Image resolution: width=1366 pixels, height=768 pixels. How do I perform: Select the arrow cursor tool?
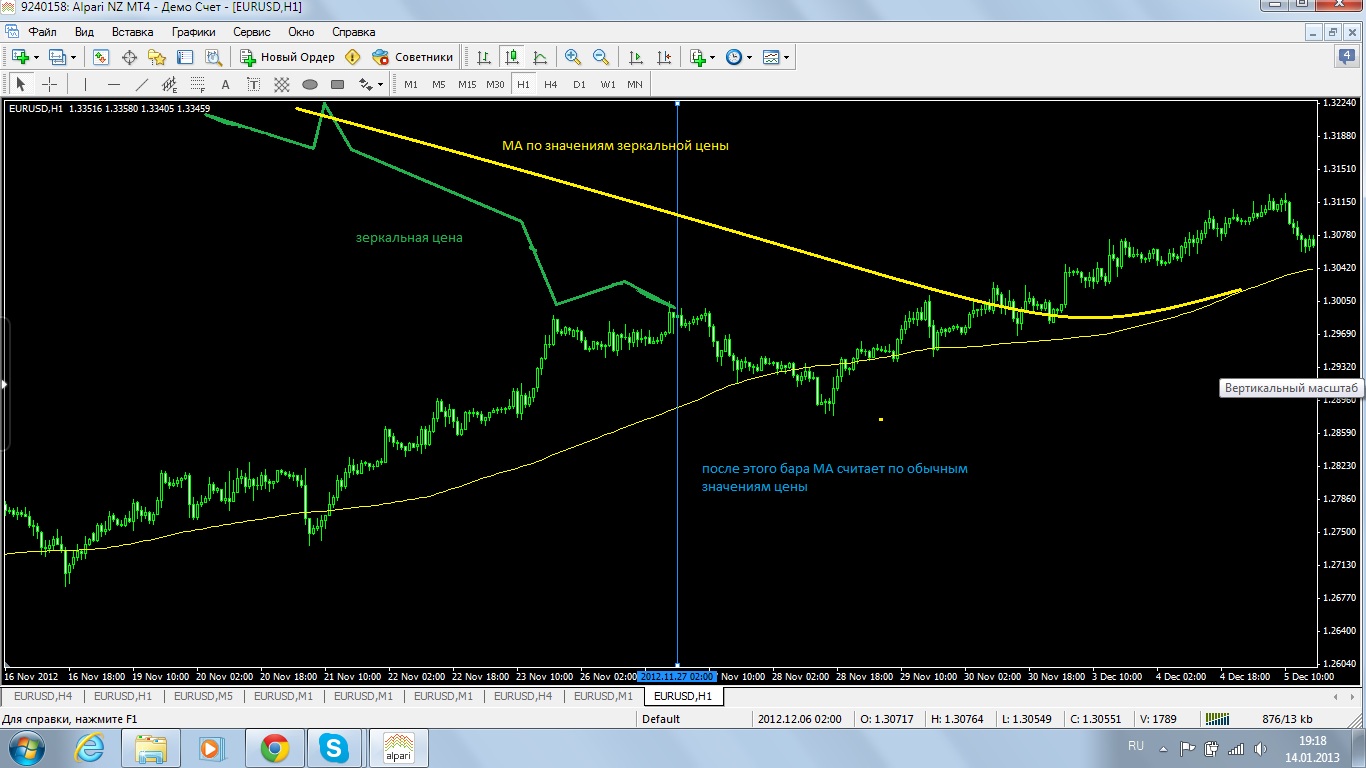[x=20, y=84]
